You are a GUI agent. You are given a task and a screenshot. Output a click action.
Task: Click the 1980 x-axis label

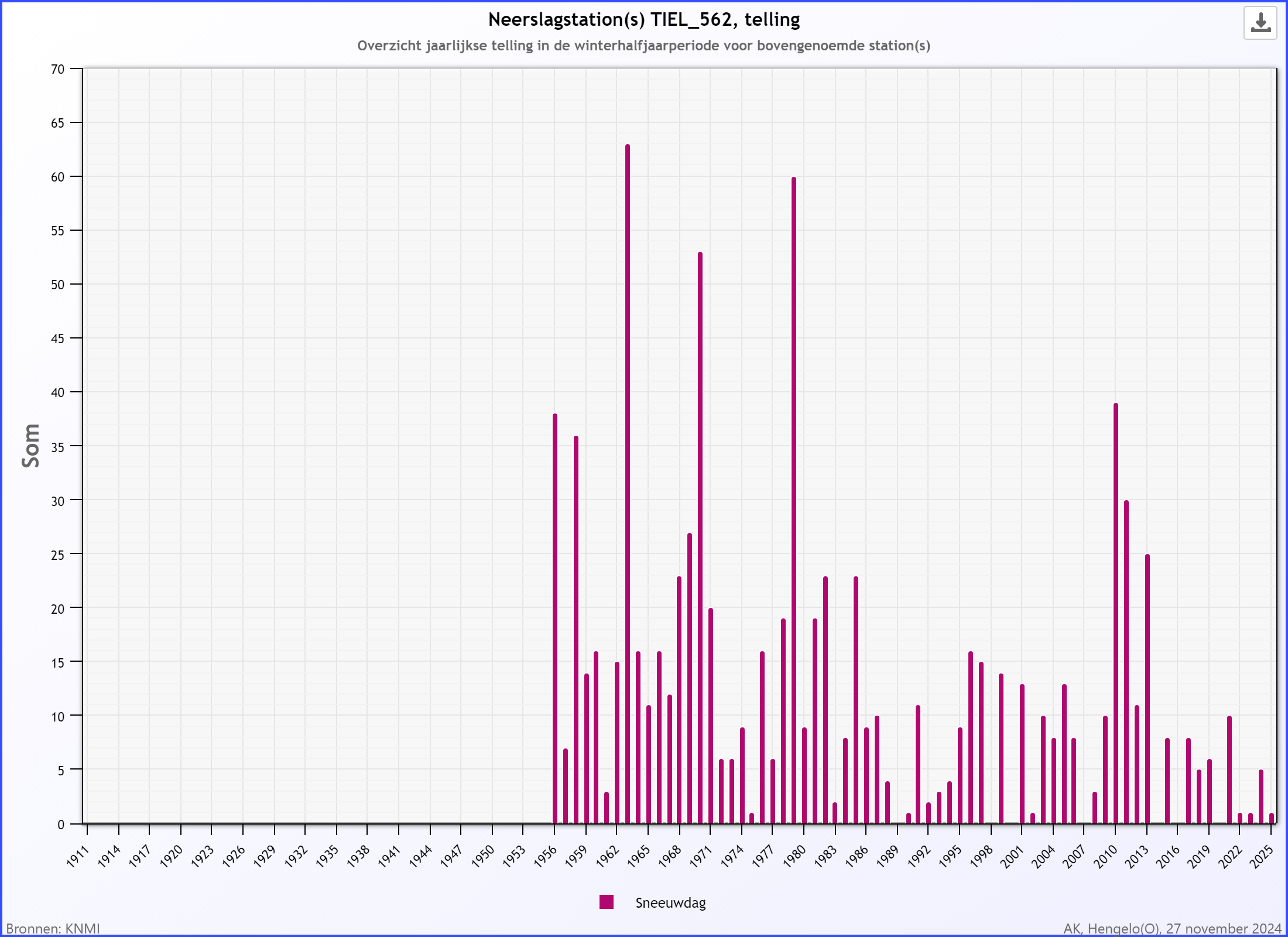tap(795, 856)
